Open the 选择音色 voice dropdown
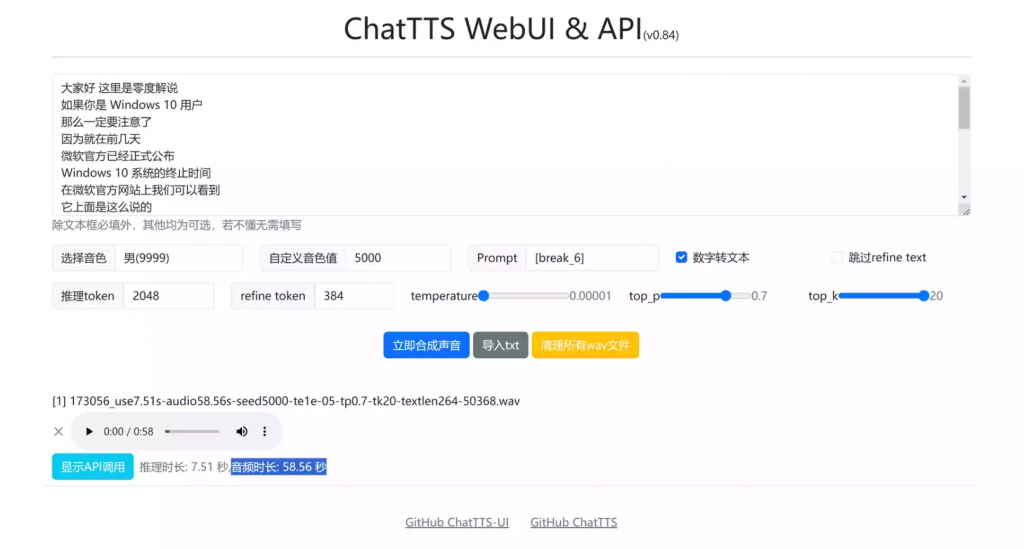 178,257
